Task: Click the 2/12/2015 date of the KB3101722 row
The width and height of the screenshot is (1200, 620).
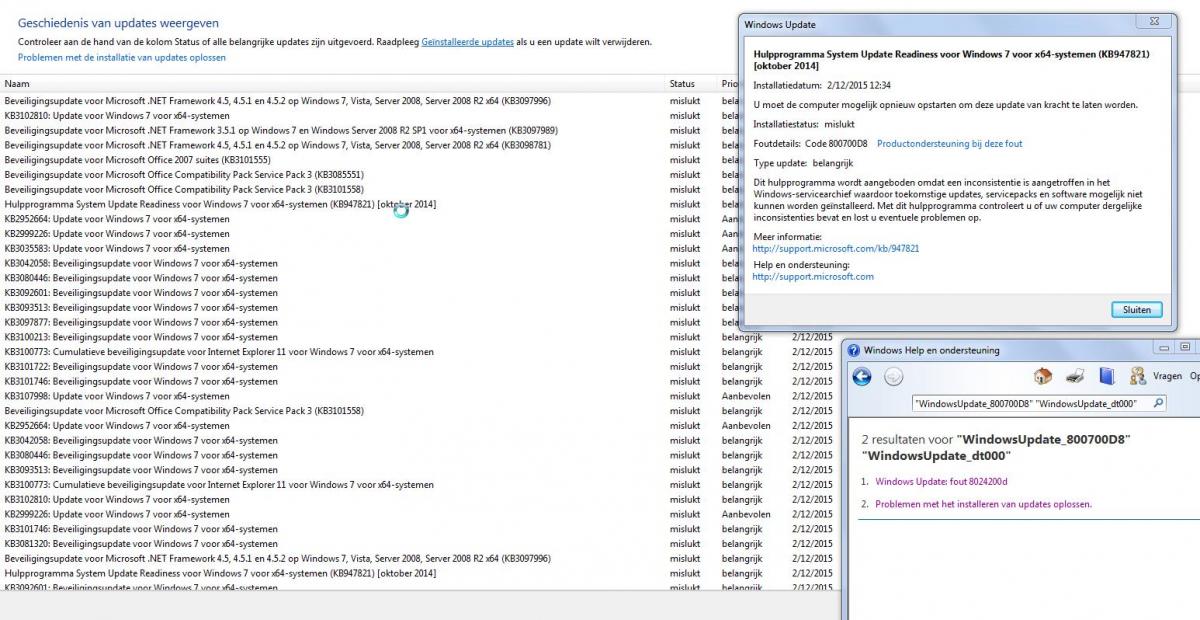Action: tap(812, 366)
